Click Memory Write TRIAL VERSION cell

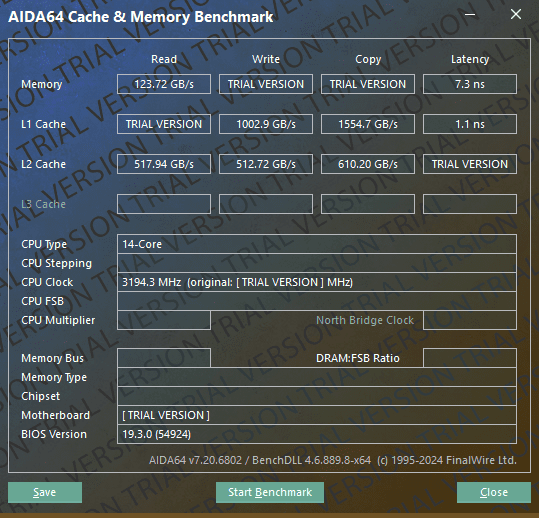click(266, 84)
